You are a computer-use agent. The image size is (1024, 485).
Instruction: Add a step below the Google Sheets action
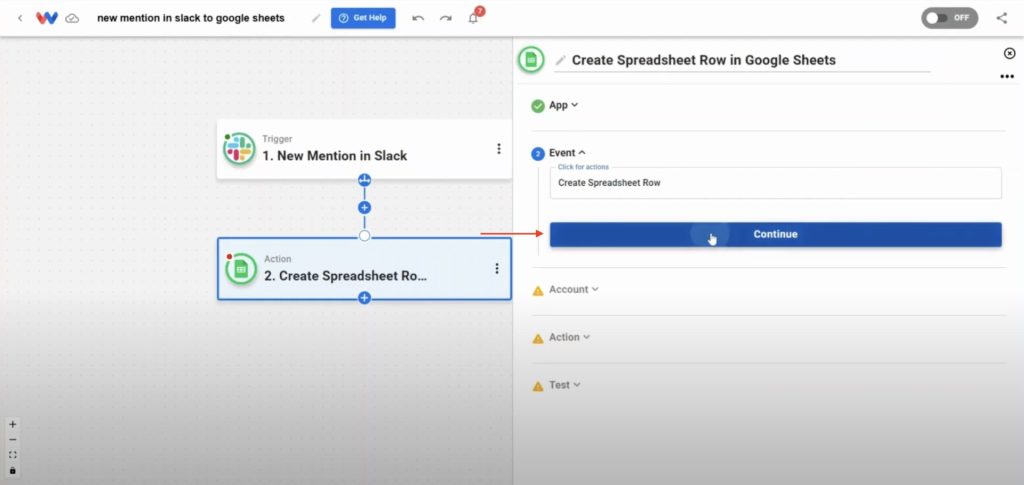(x=364, y=298)
